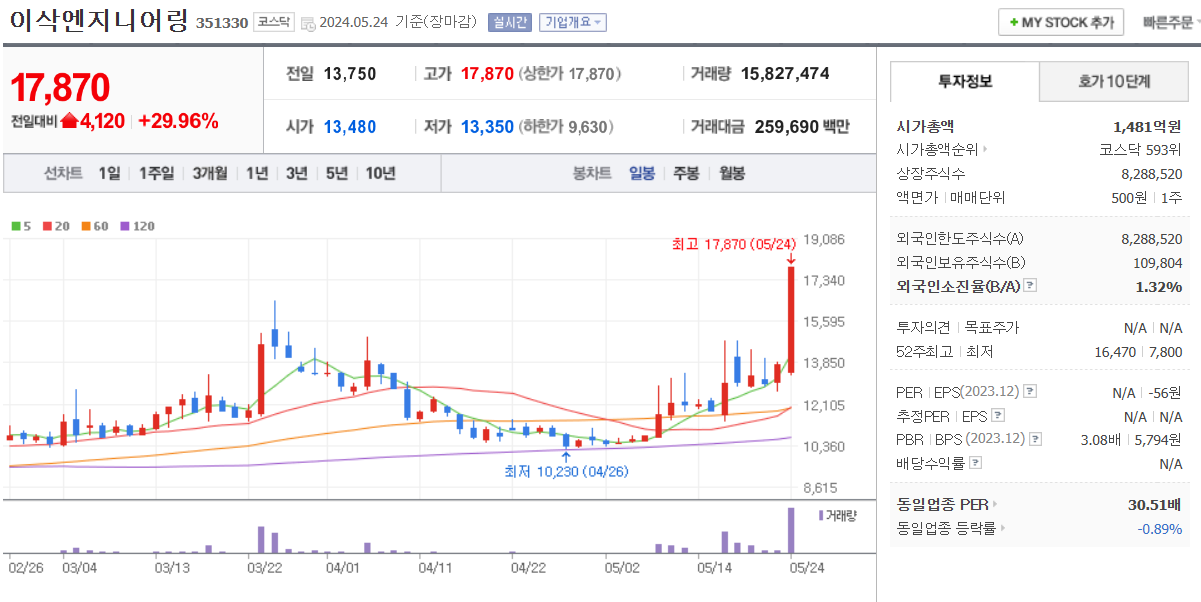Click 외국인소진율 value 1.32%
This screenshot has width=1201, height=602.
(1159, 286)
